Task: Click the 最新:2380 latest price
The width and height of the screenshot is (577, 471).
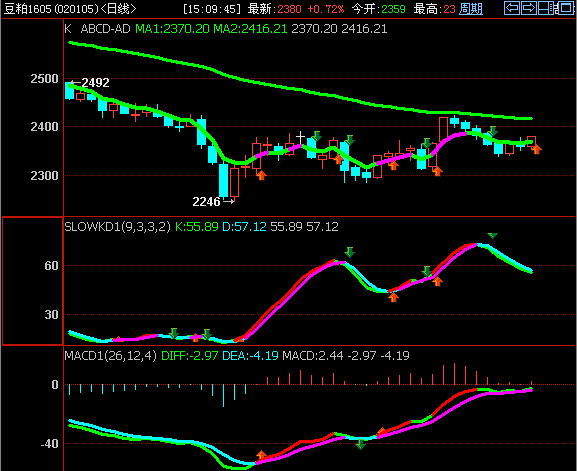Action: 275,9
